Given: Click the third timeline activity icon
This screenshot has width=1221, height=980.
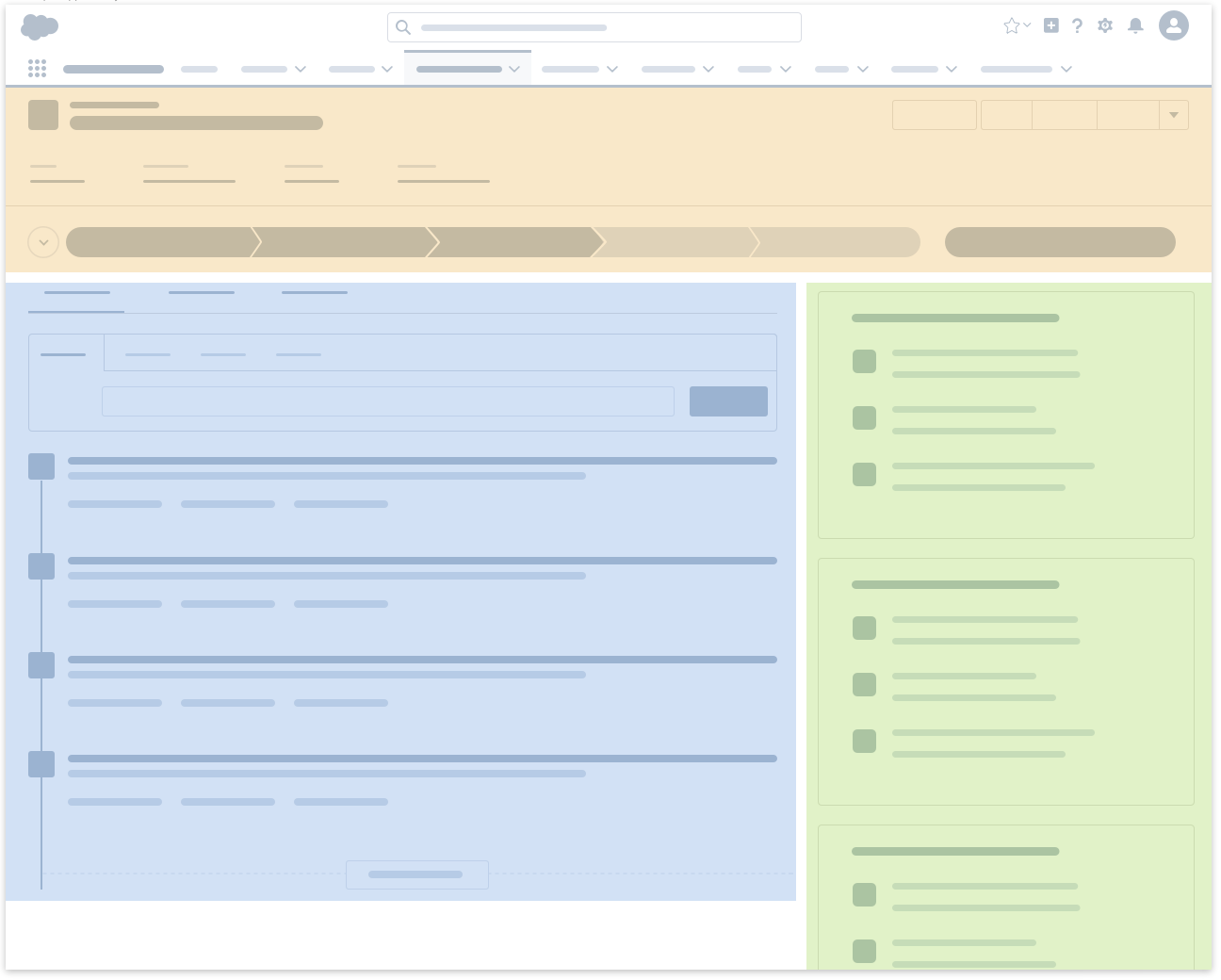Looking at the screenshot, I should point(41,665).
